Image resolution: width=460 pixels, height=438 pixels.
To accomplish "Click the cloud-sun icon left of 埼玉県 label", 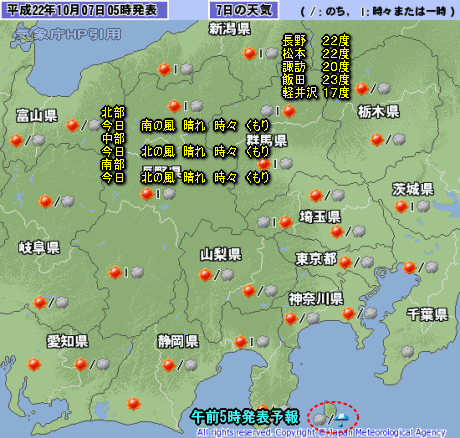I will (x=275, y=222).
